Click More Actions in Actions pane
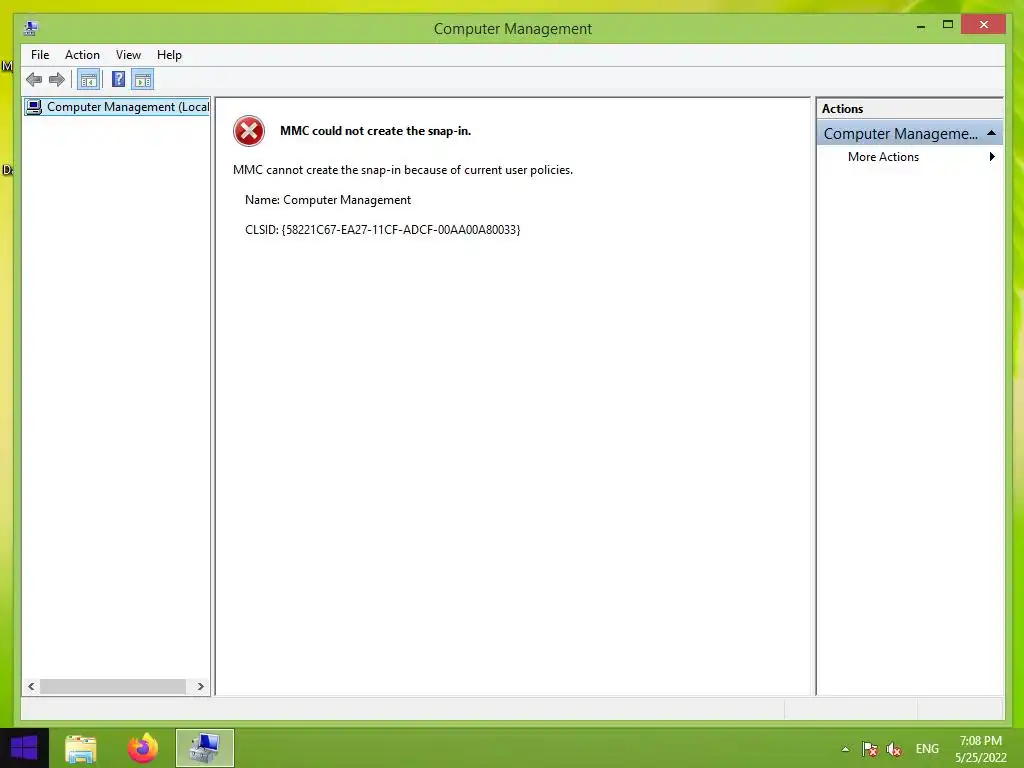1024x768 pixels. tap(883, 157)
